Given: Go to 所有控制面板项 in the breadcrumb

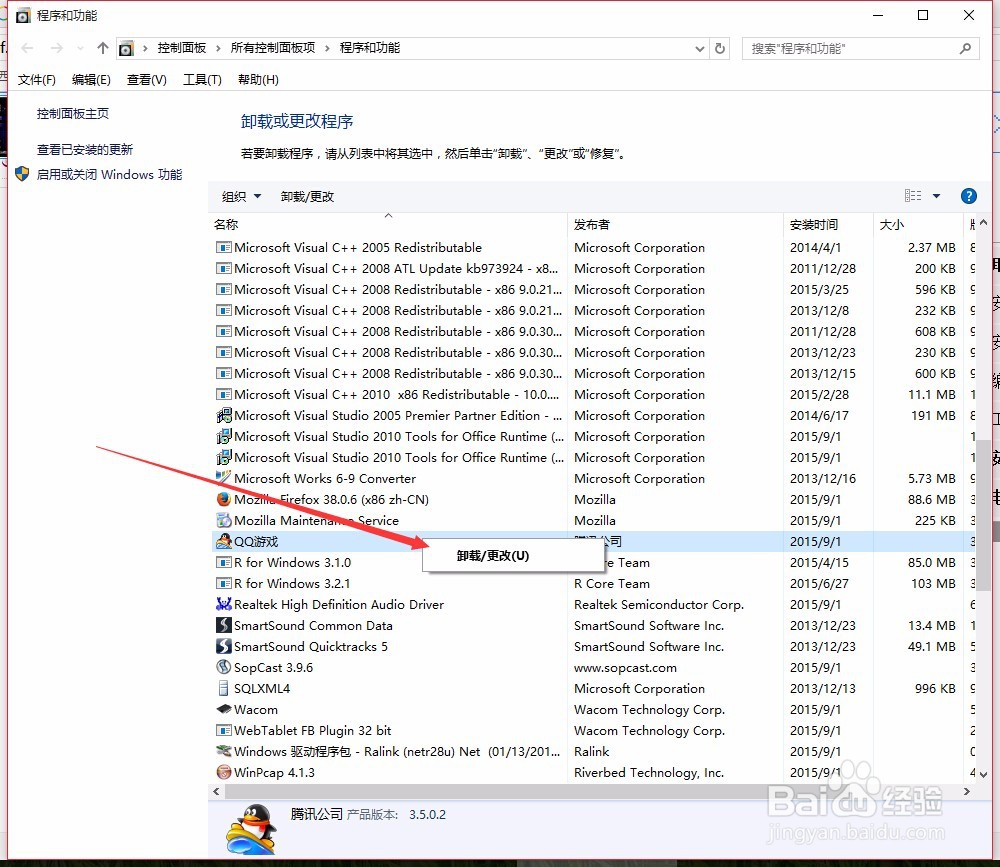Looking at the screenshot, I should point(272,48).
